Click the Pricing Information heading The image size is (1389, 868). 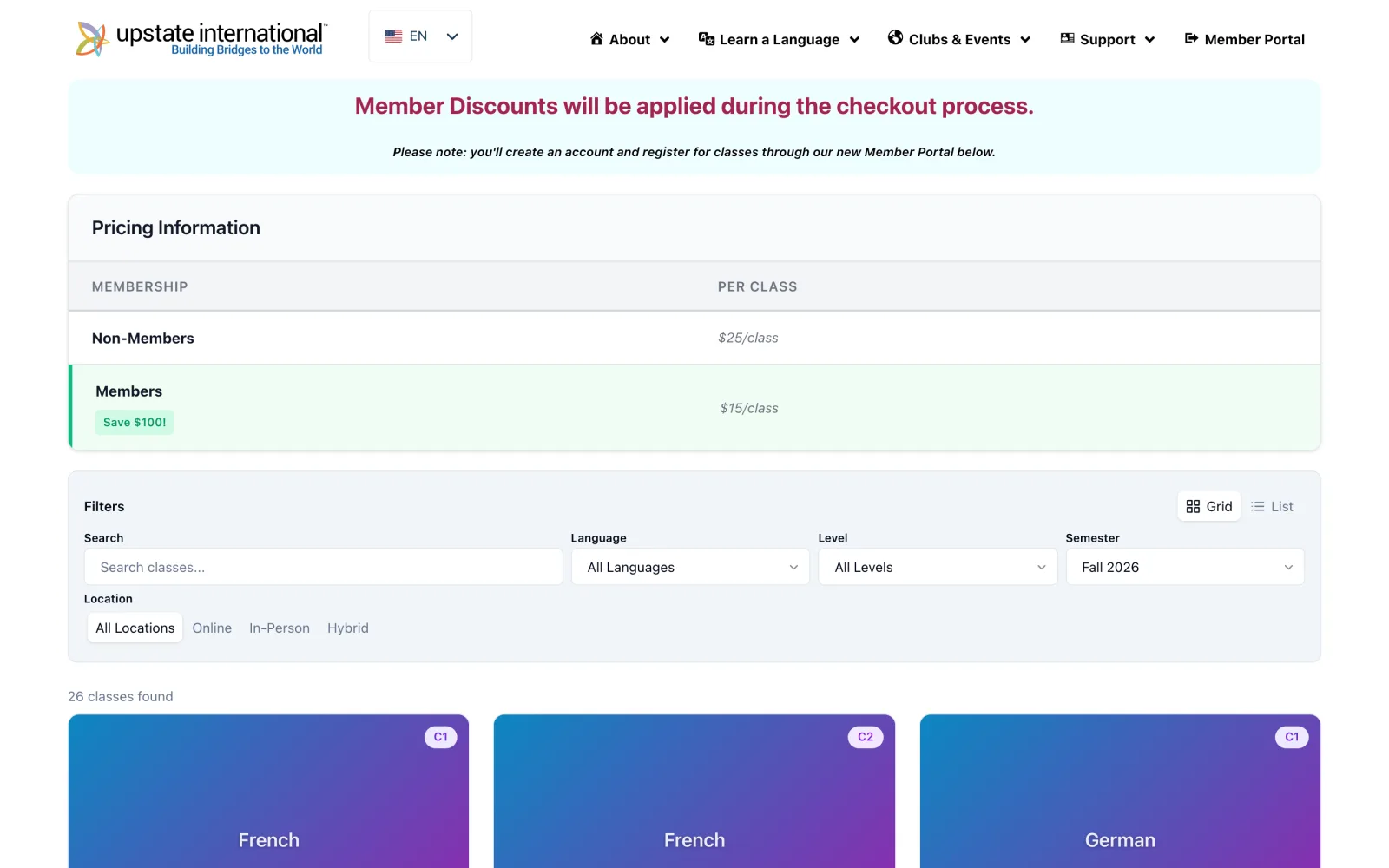[176, 227]
